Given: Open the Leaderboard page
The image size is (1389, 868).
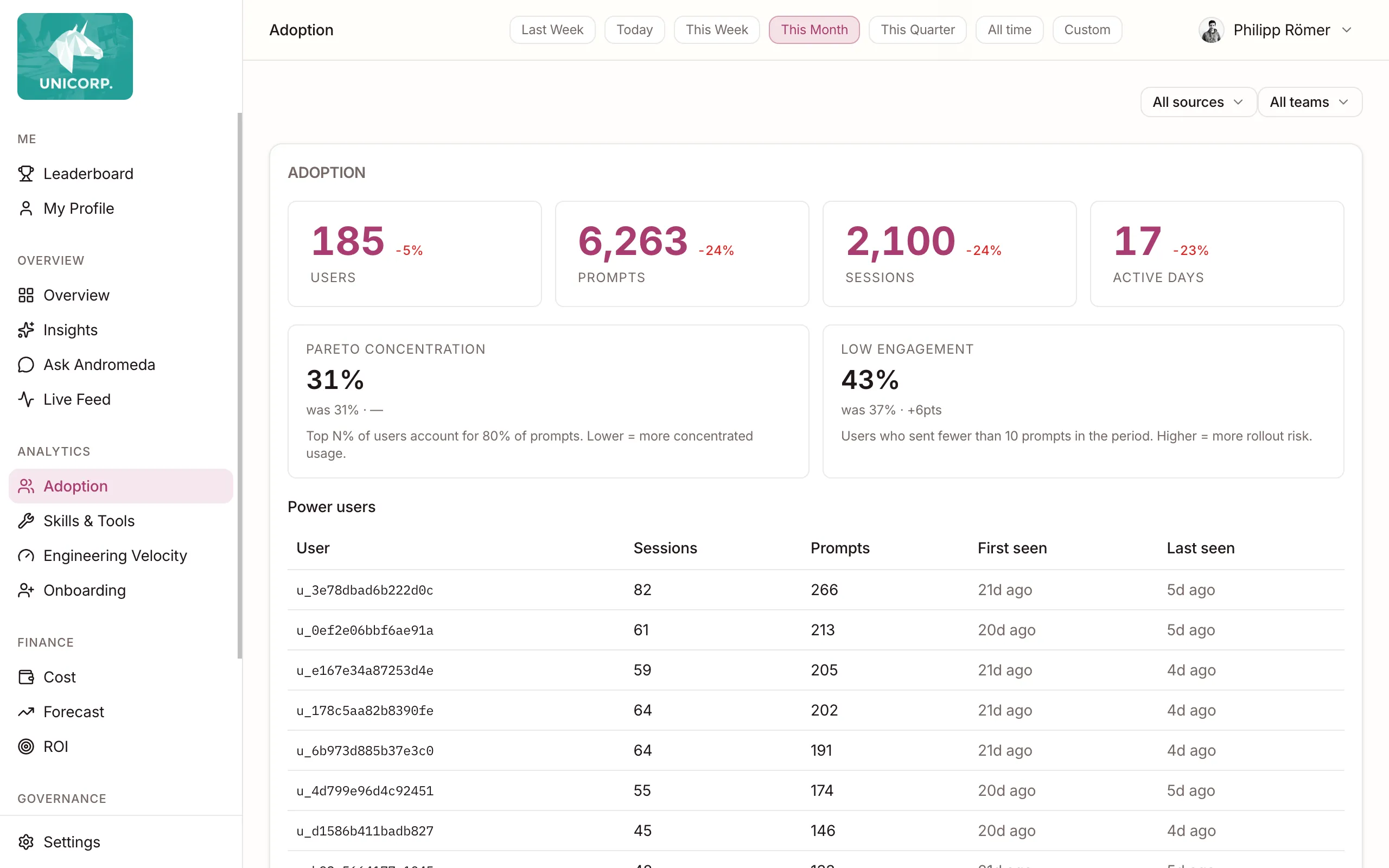Looking at the screenshot, I should tap(120, 174).
